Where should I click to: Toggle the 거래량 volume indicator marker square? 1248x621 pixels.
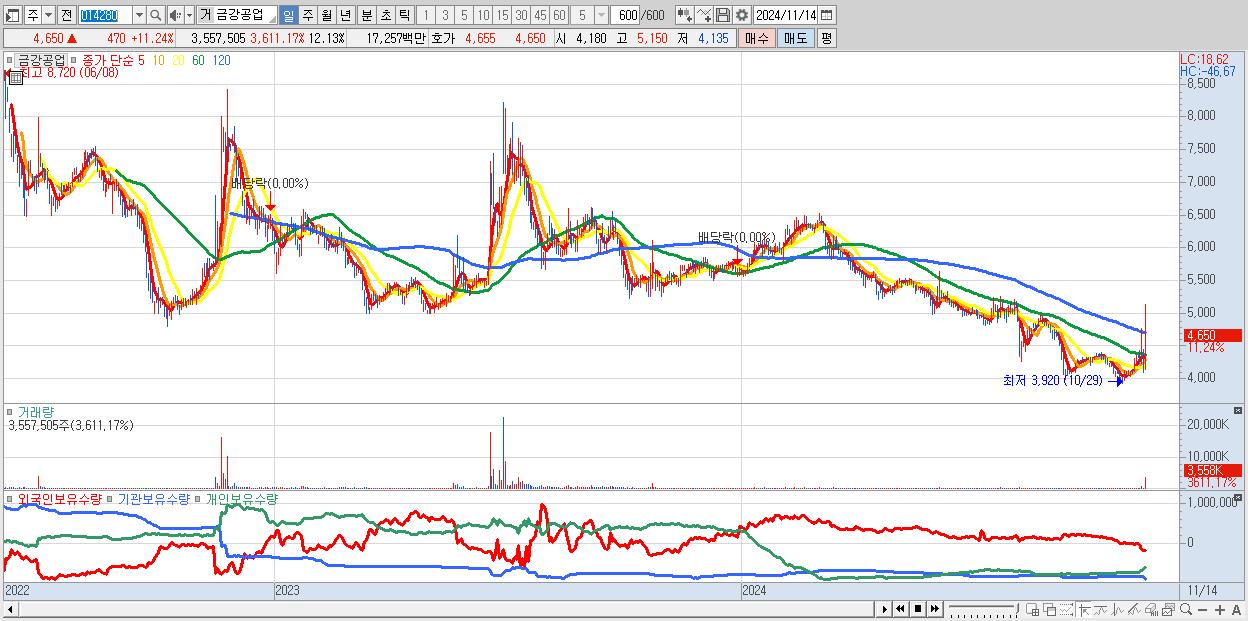coord(9,410)
